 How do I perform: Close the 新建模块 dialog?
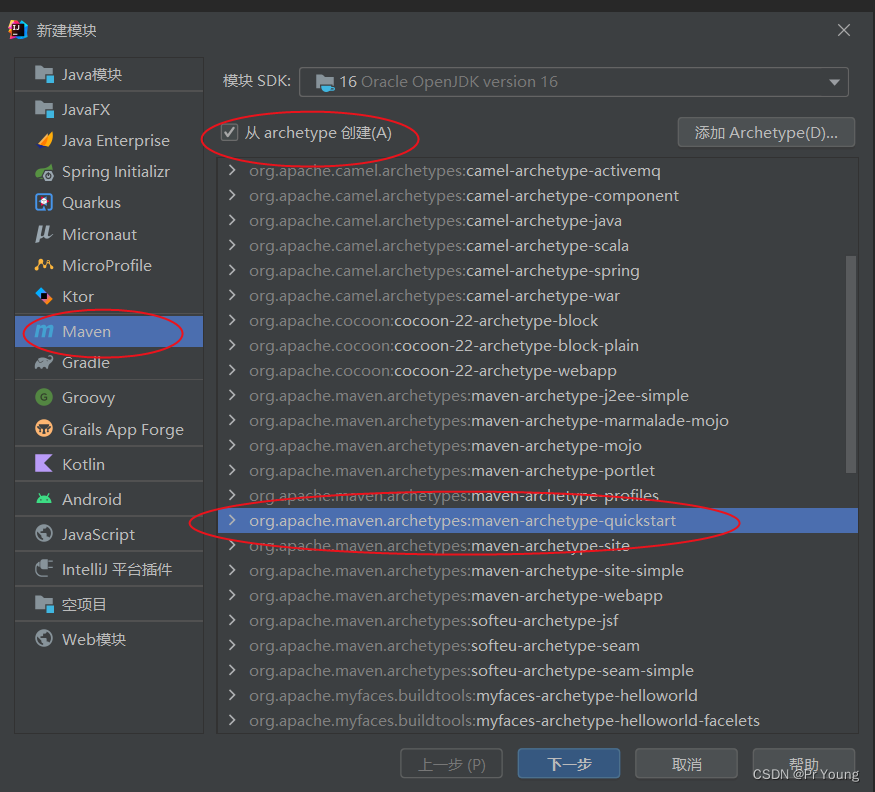point(844,30)
